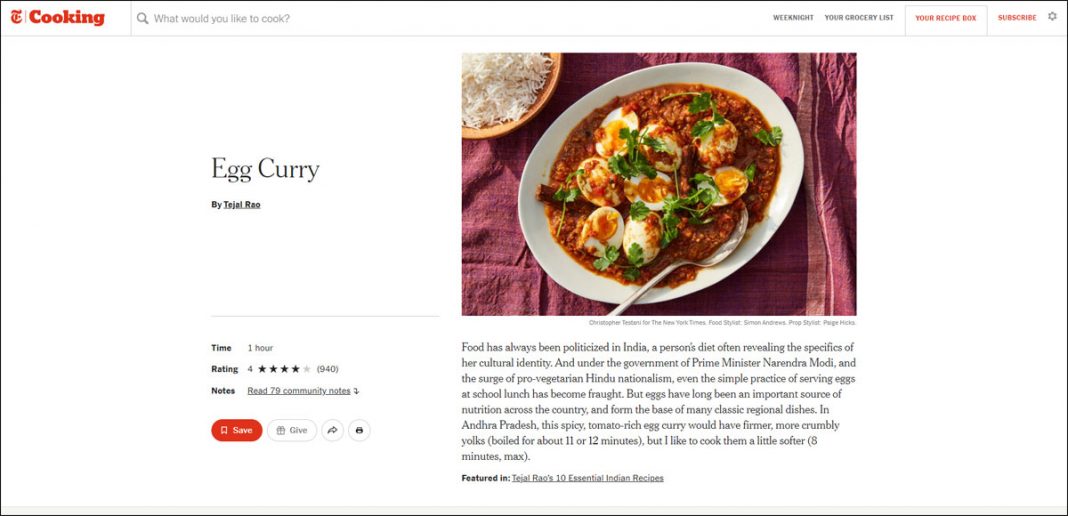Open Your Grocery List

(859, 18)
